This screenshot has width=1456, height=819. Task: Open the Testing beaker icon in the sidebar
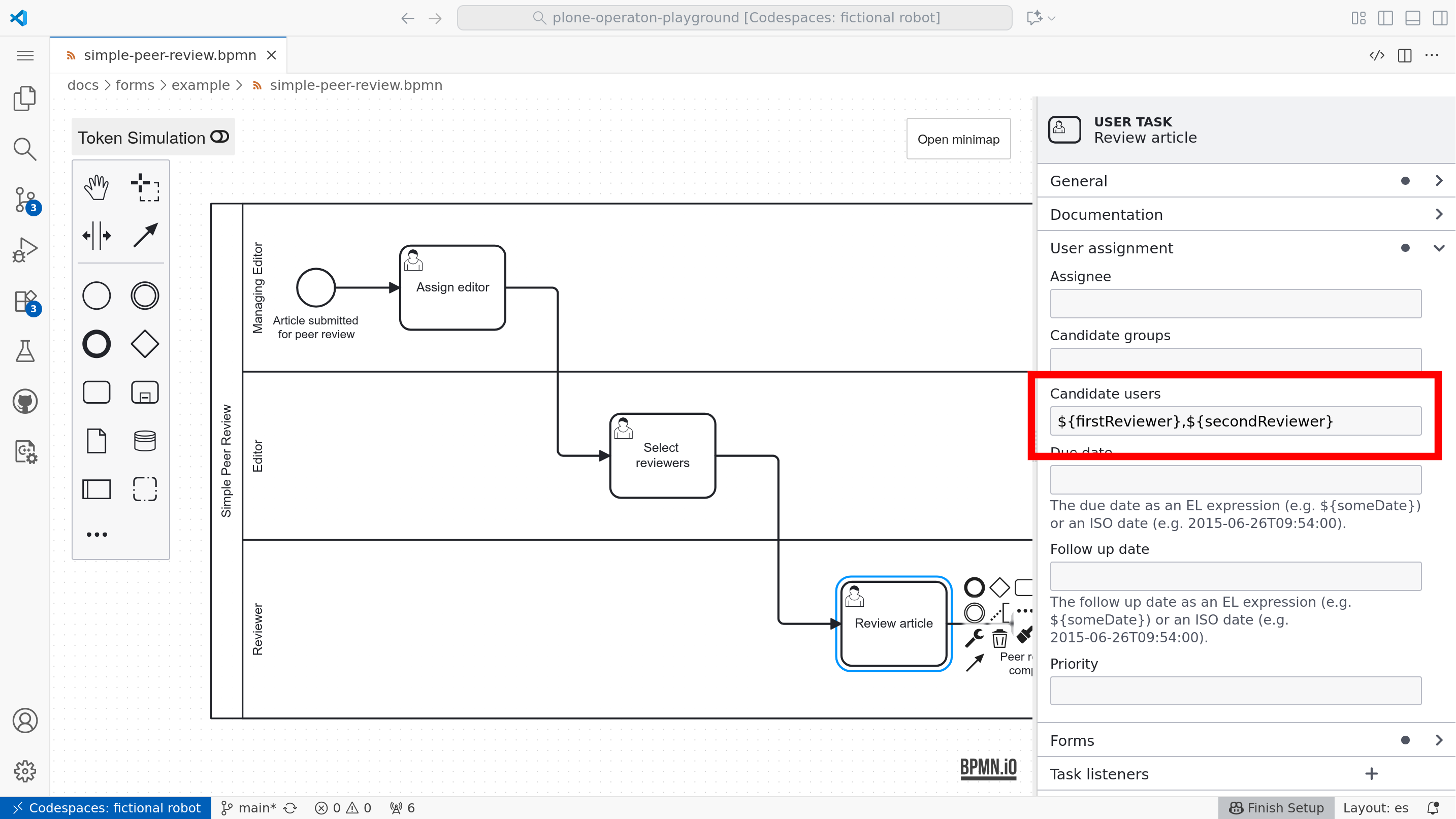(25, 350)
